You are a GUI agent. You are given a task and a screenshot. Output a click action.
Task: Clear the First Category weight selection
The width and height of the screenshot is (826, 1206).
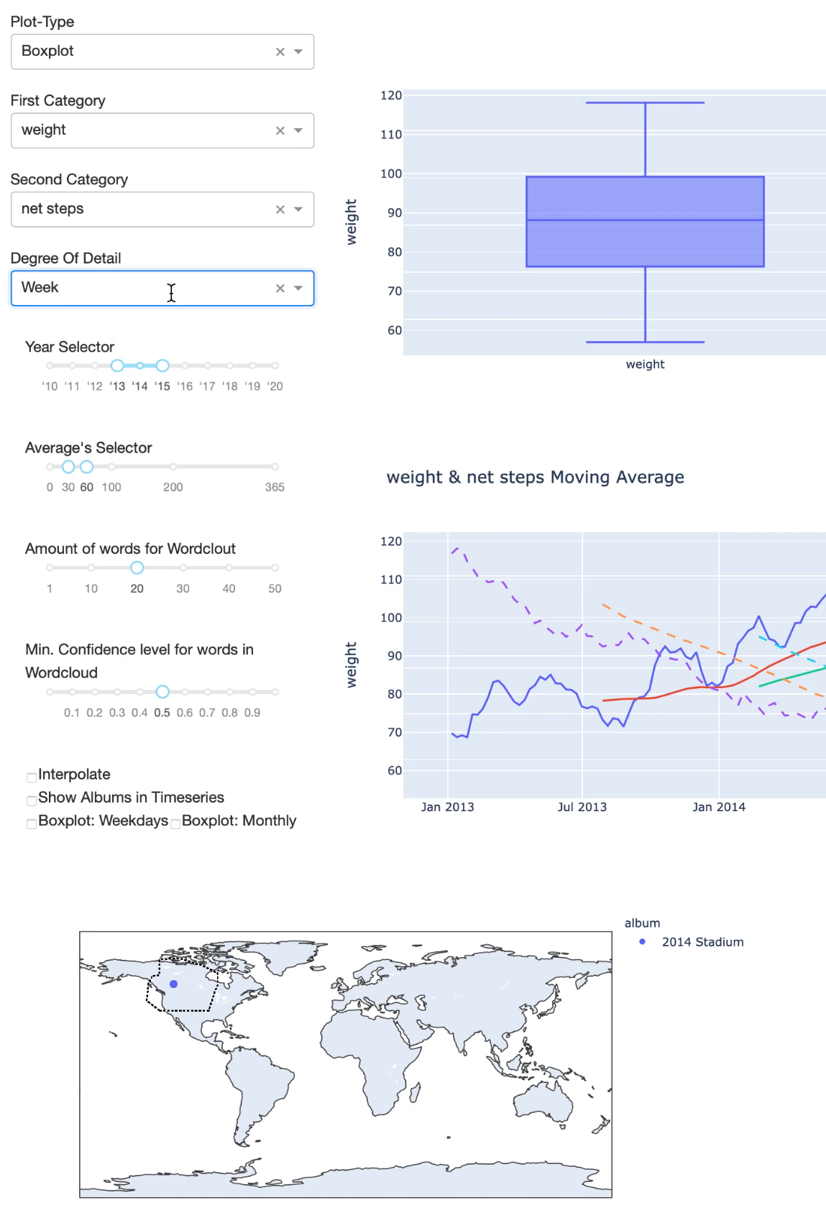[x=280, y=131]
